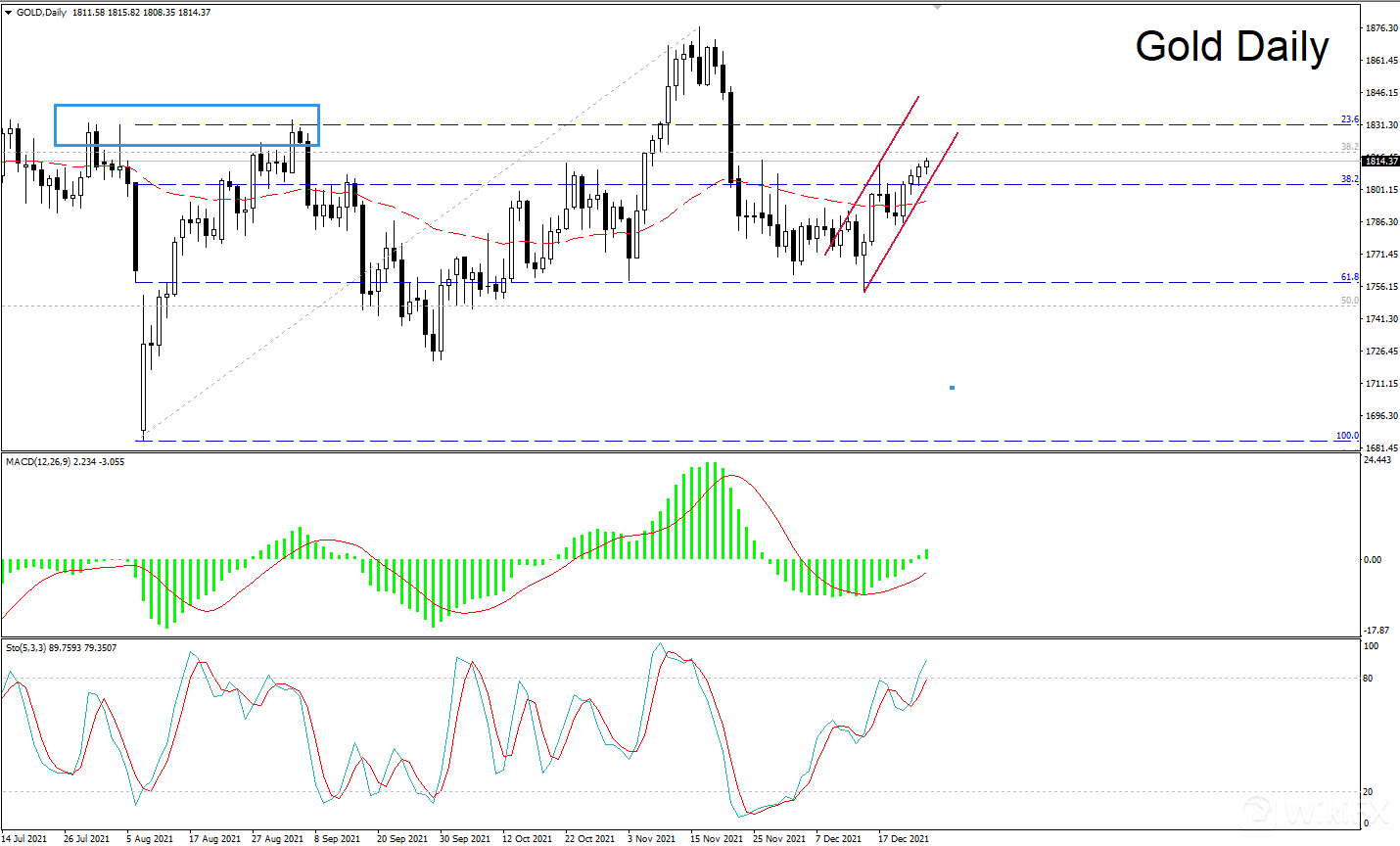Click the gray 50.0 Fibonacci level label
Screen dimensions: 1400x846
pyautogui.click(x=1349, y=301)
